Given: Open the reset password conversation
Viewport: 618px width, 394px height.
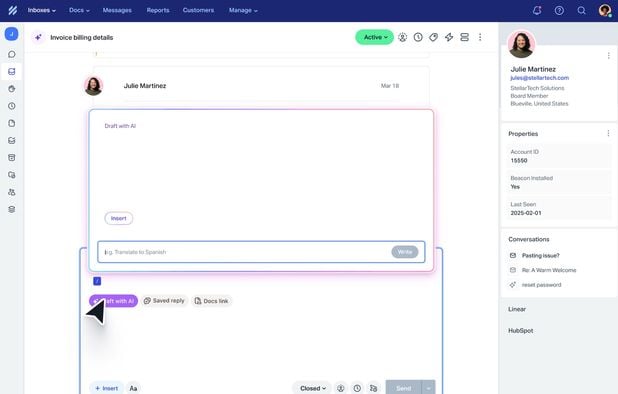Looking at the screenshot, I should tap(541, 284).
